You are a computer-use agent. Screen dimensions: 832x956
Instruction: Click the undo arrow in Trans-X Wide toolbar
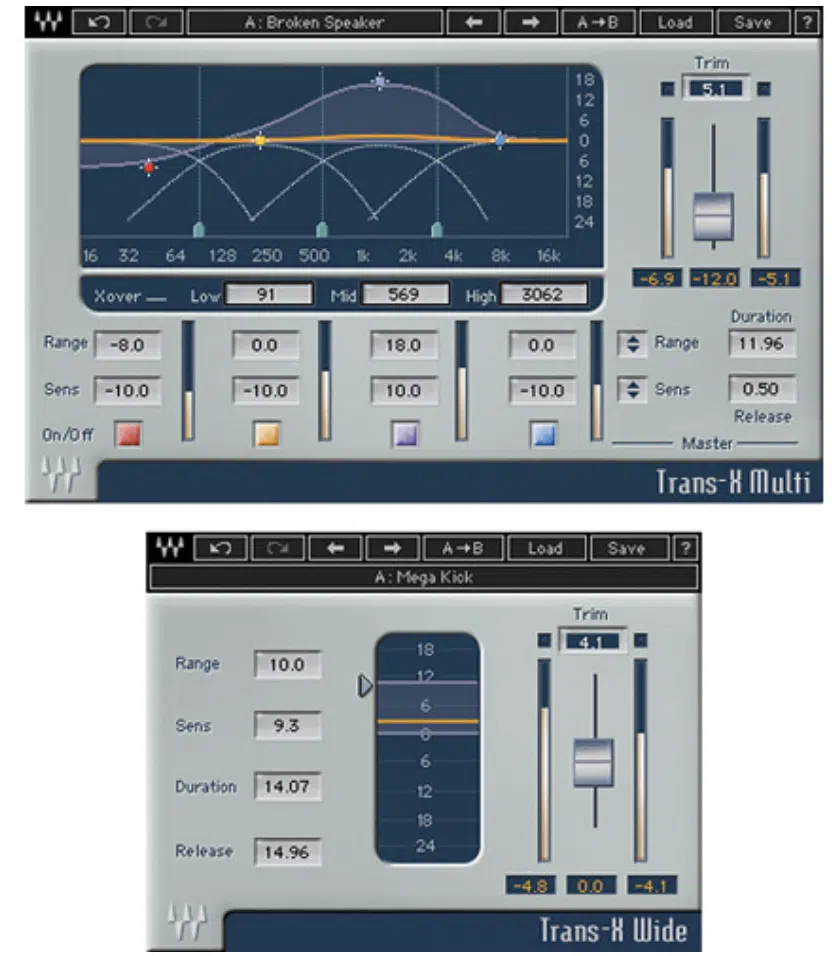coord(220,548)
